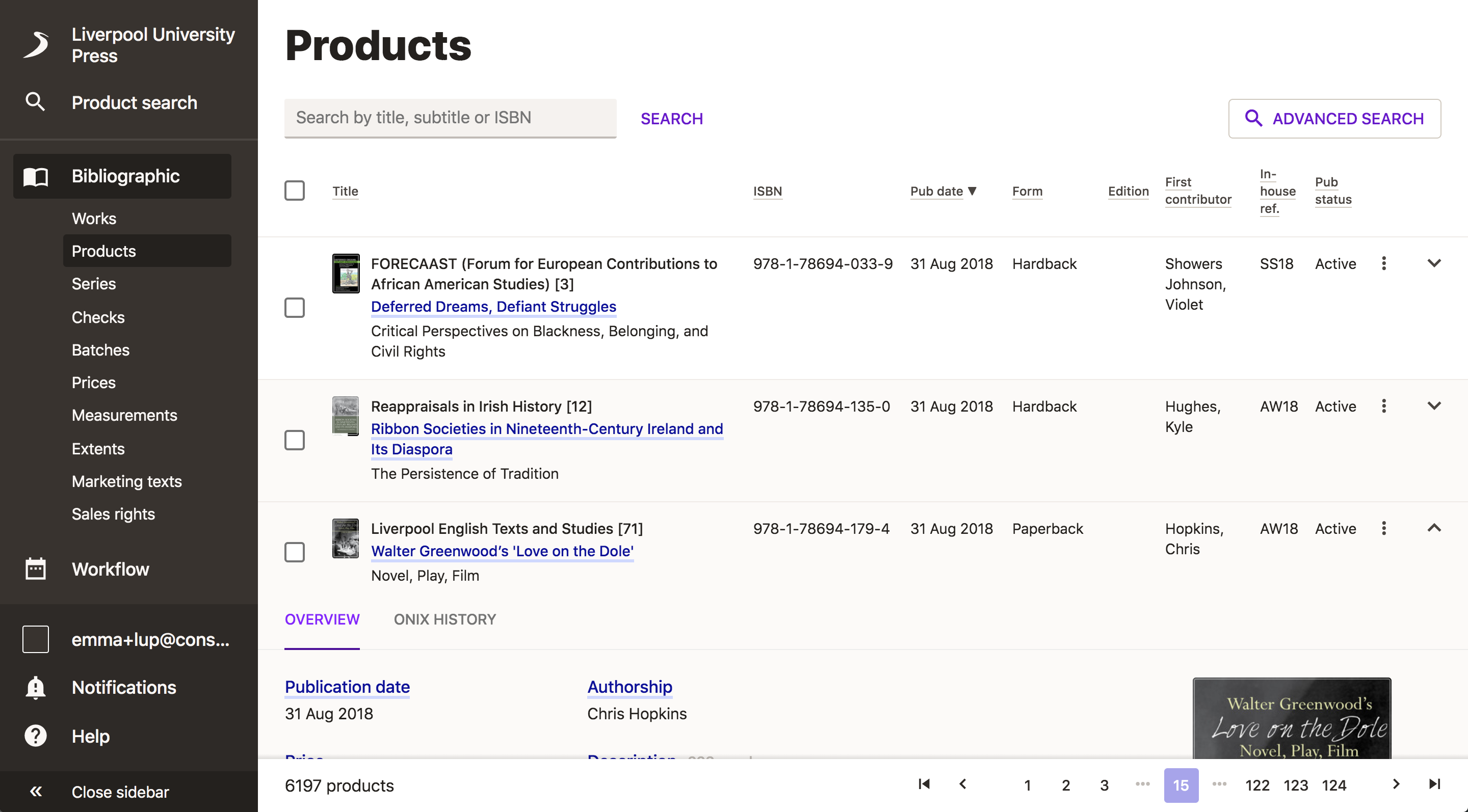Go to next page arrow
Screen dimensions: 1468x812
(1396, 784)
